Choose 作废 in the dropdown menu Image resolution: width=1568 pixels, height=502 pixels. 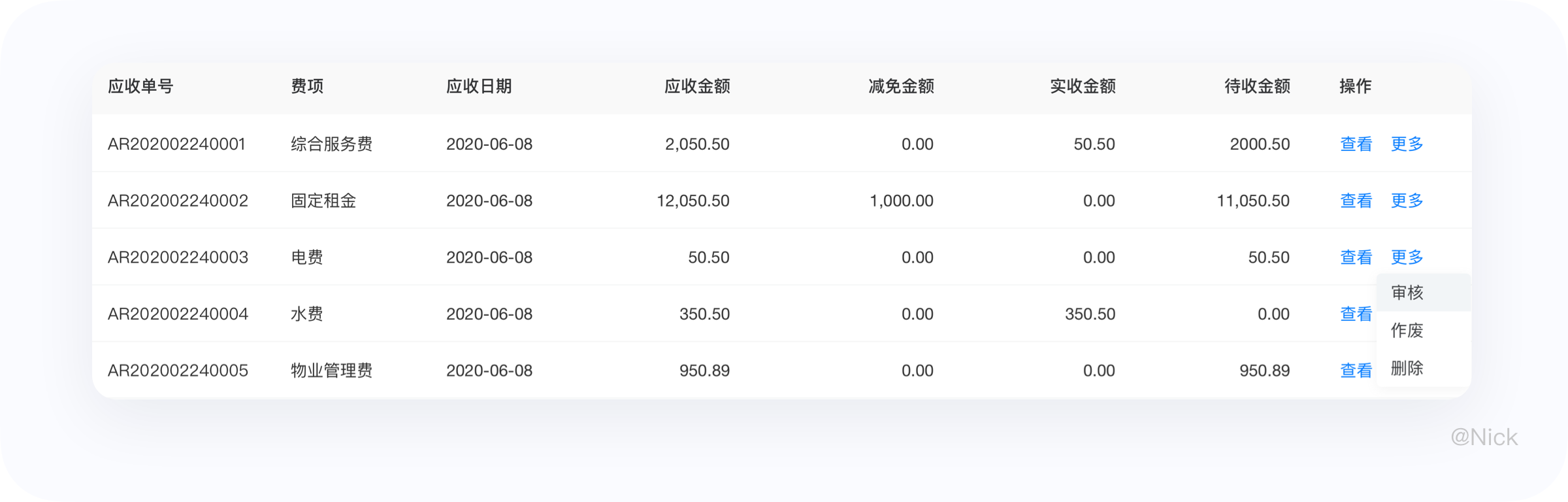[x=1407, y=331]
